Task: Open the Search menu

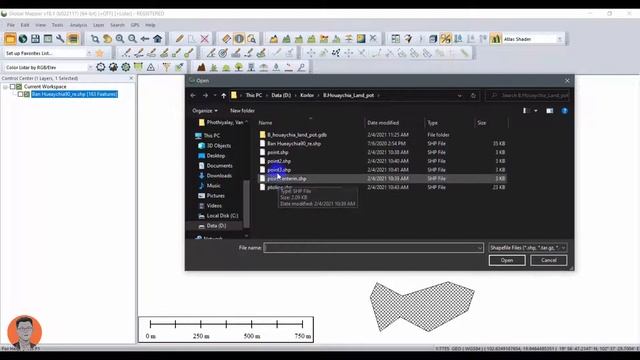Action: click(117, 25)
